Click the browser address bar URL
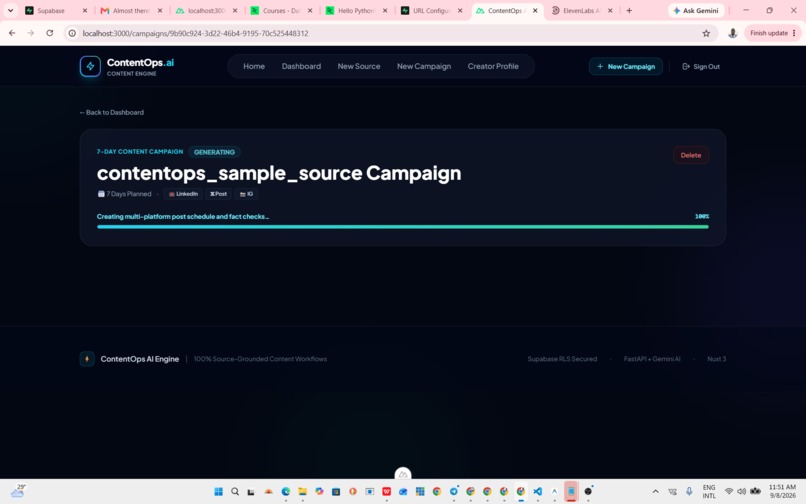Viewport: 806px width, 504px height. pos(195,33)
